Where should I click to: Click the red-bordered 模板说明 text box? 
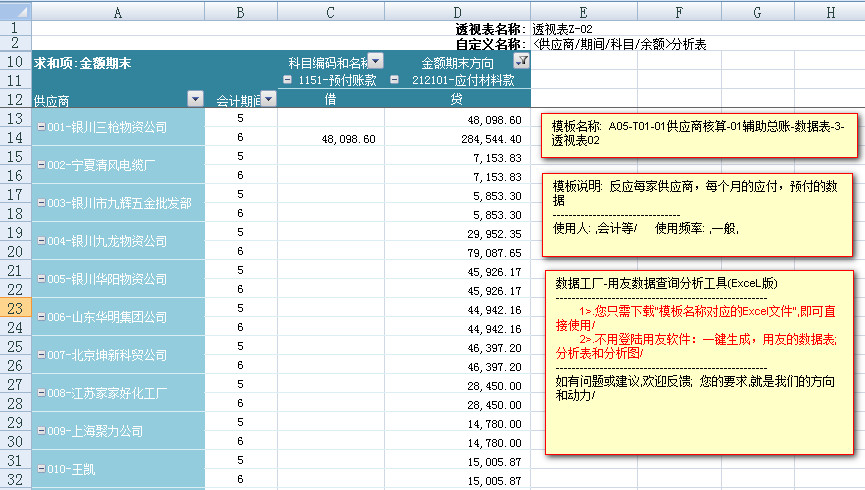click(700, 214)
